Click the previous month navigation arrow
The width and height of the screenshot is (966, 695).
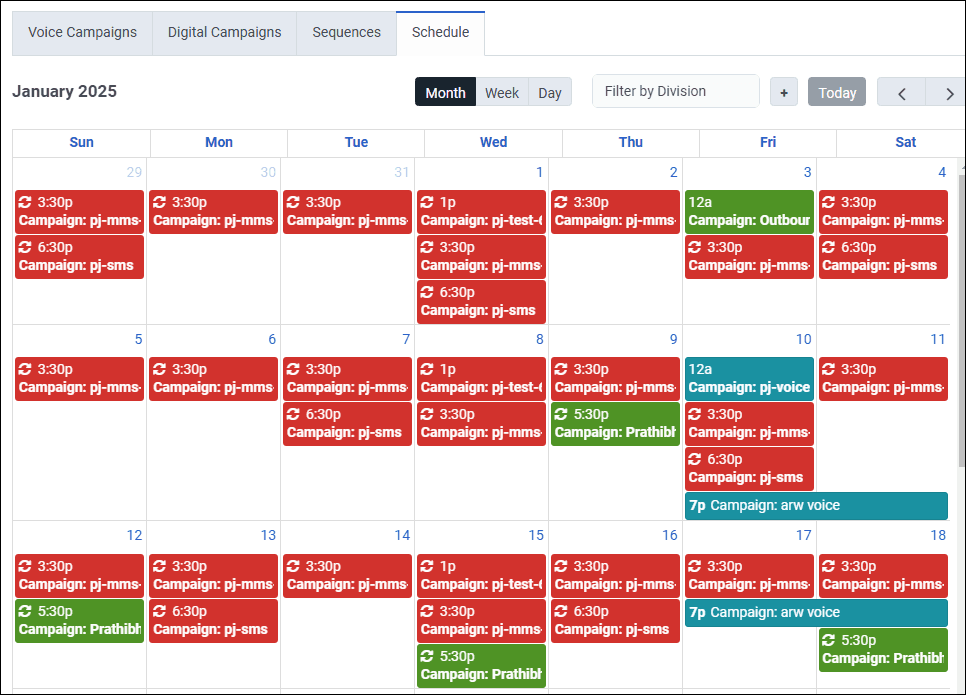(x=901, y=92)
